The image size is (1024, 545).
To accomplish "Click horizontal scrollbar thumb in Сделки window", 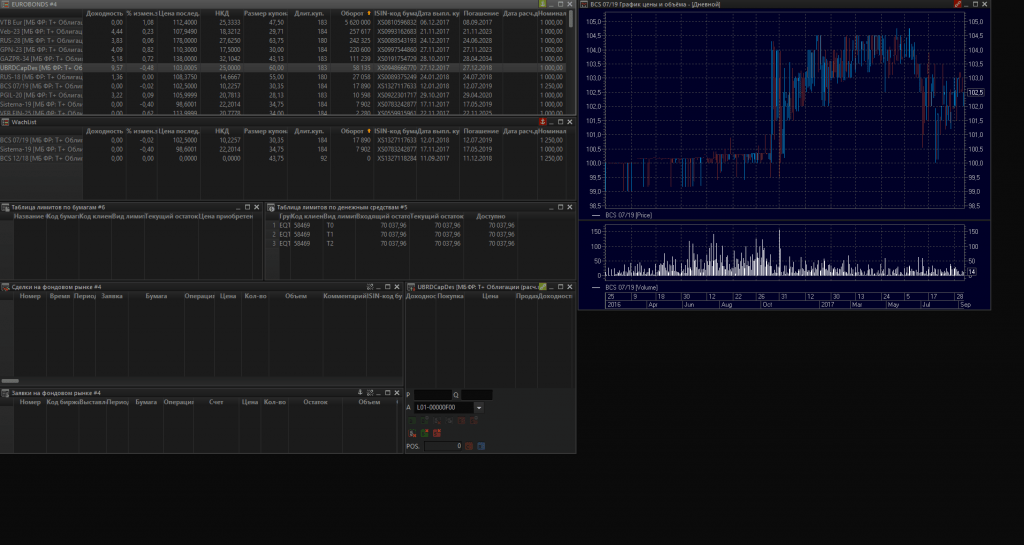I will coord(10,381).
